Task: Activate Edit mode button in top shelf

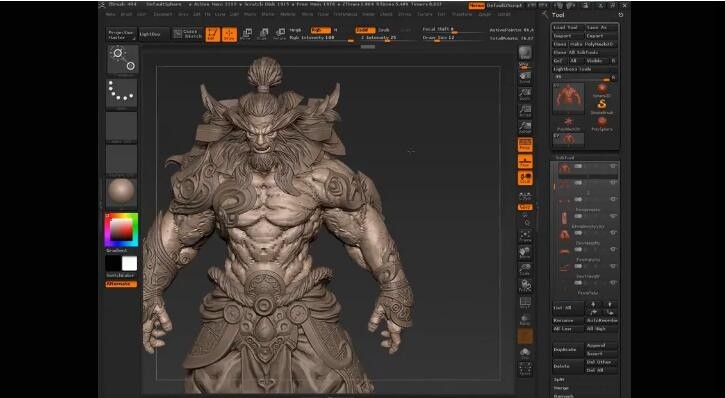Action: (213, 35)
